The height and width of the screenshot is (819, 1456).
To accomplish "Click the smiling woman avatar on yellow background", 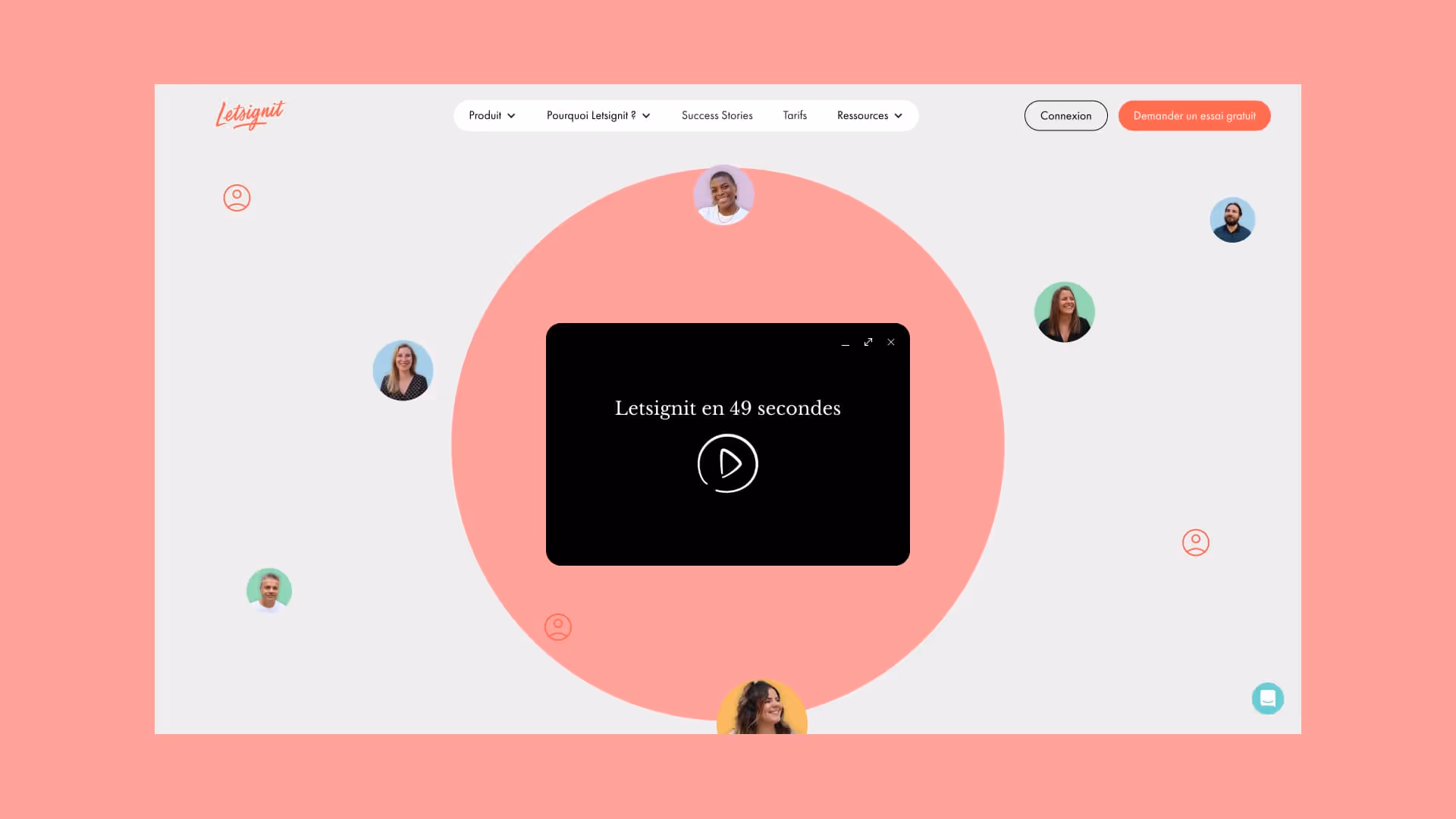I will (x=761, y=709).
